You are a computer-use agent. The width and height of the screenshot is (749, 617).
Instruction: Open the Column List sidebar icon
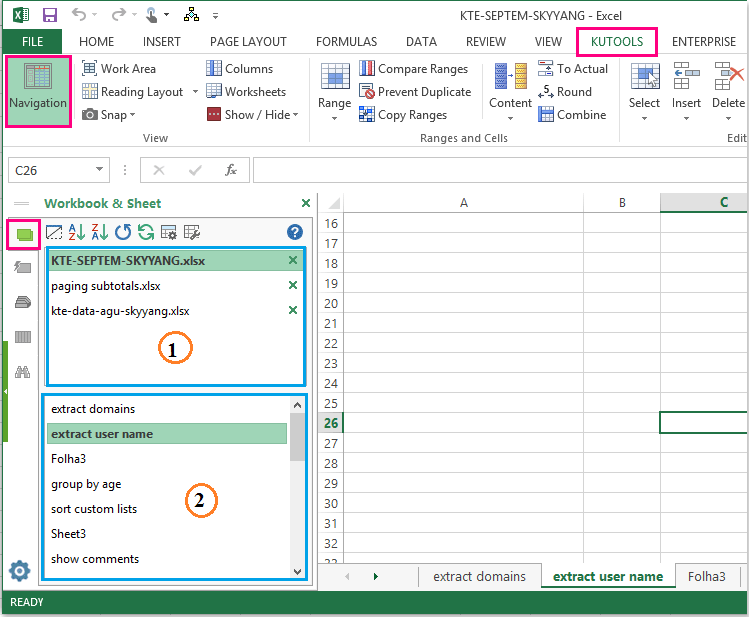(x=22, y=337)
